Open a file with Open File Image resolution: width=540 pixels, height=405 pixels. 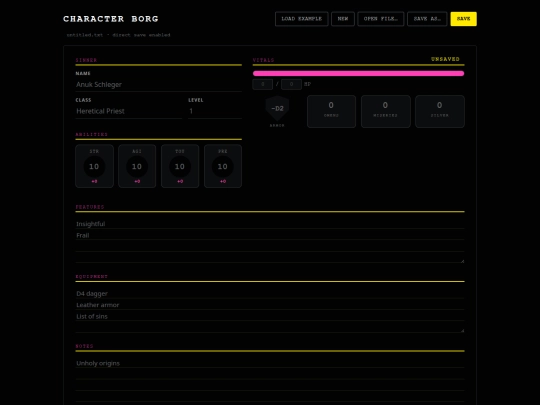tap(381, 19)
